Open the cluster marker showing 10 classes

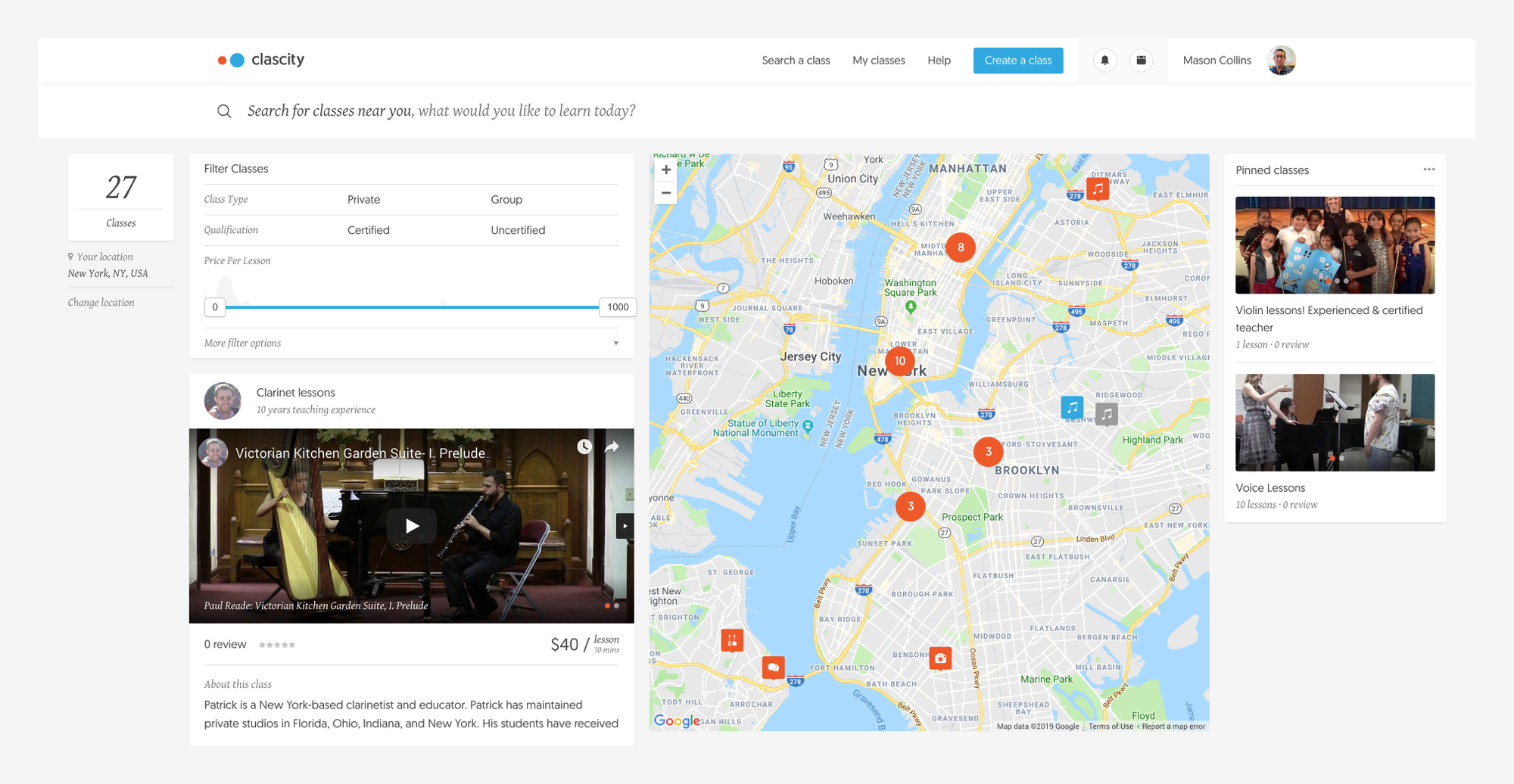[900, 361]
